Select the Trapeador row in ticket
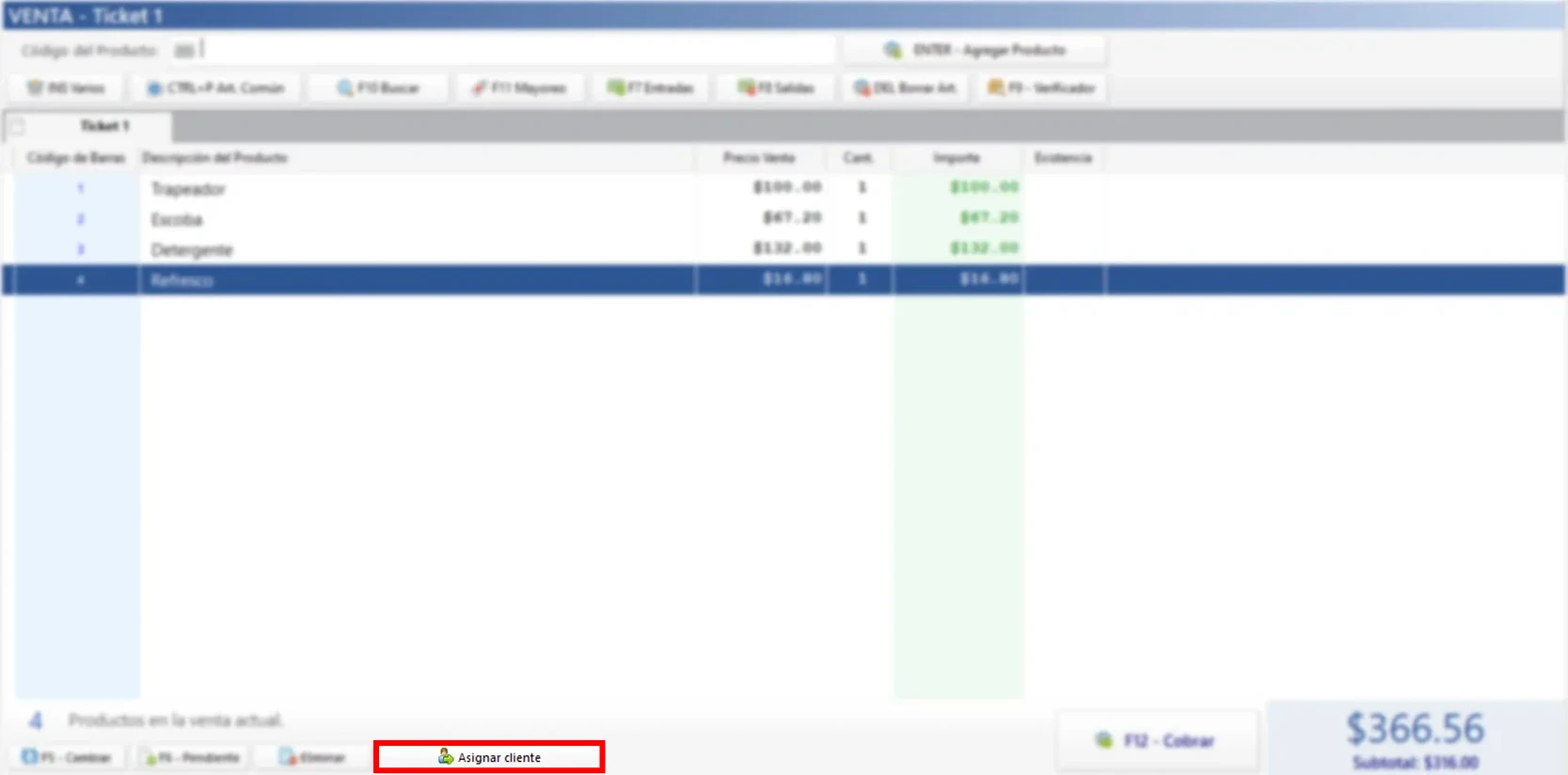The height and width of the screenshot is (775, 1568). tap(188, 189)
